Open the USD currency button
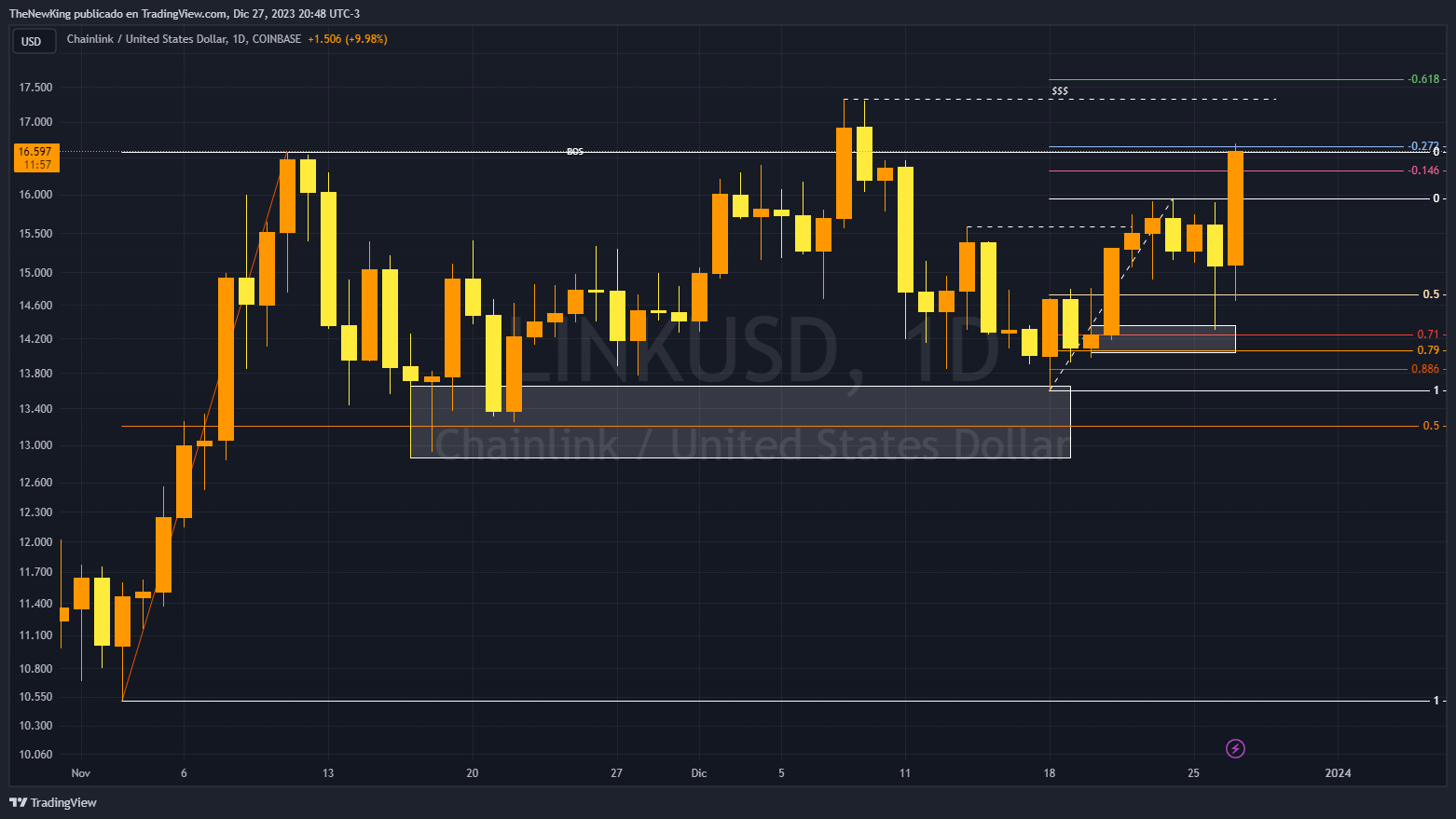1456x819 pixels. pyautogui.click(x=33, y=41)
